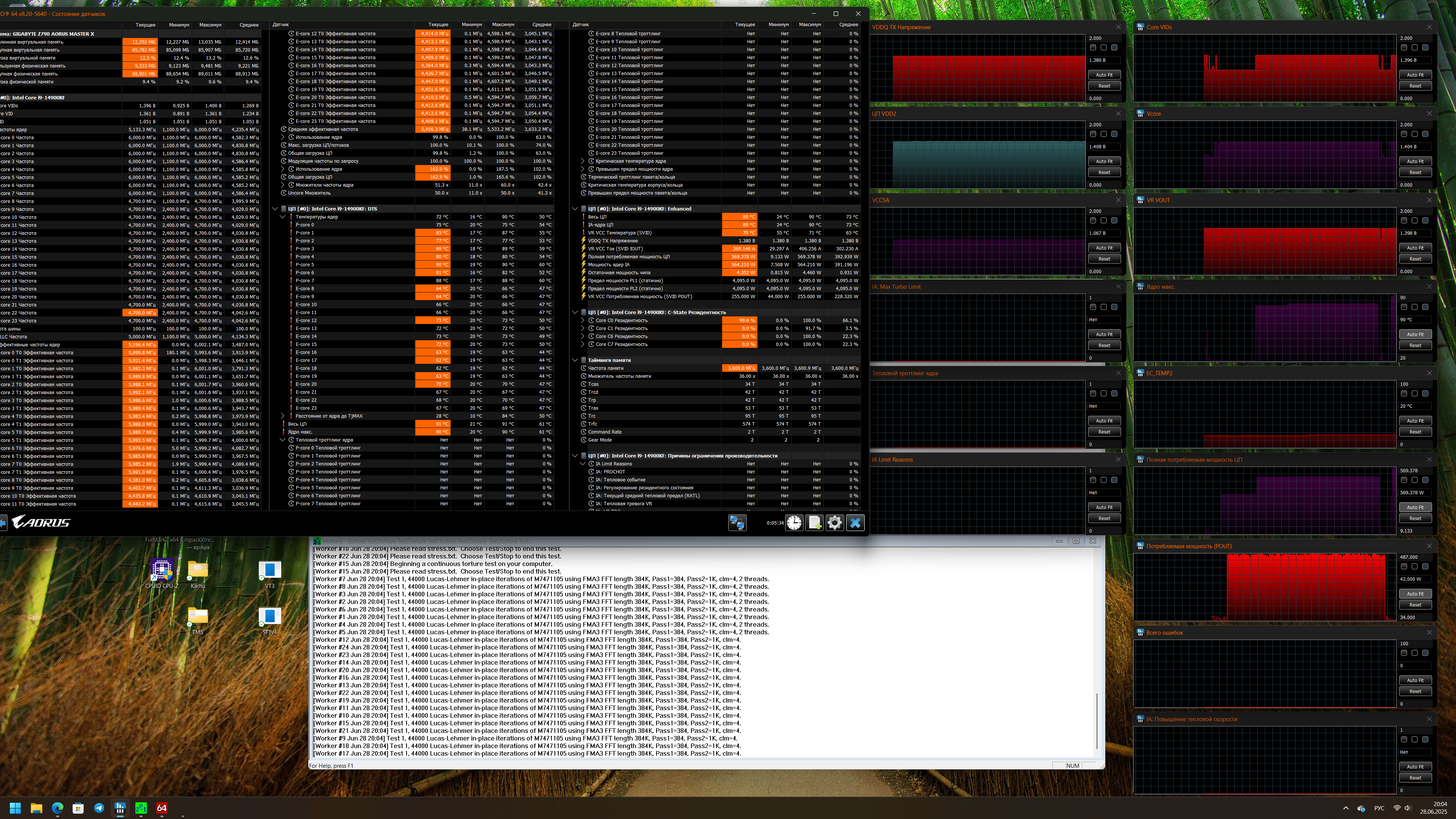
Task: Open sensor settings gear icon
Action: tap(835, 523)
